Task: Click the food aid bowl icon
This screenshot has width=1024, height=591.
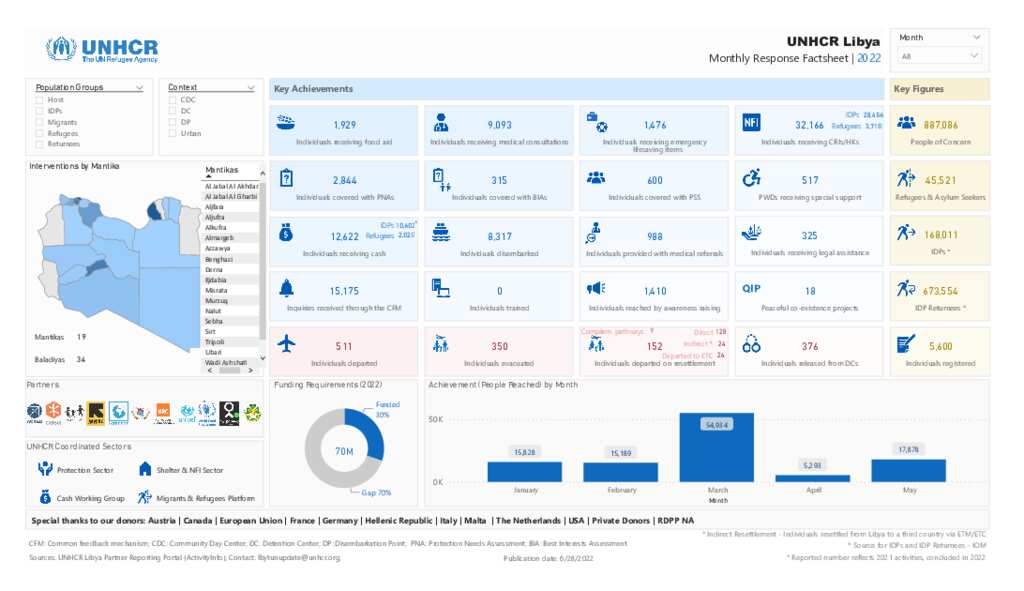Action: [x=285, y=122]
